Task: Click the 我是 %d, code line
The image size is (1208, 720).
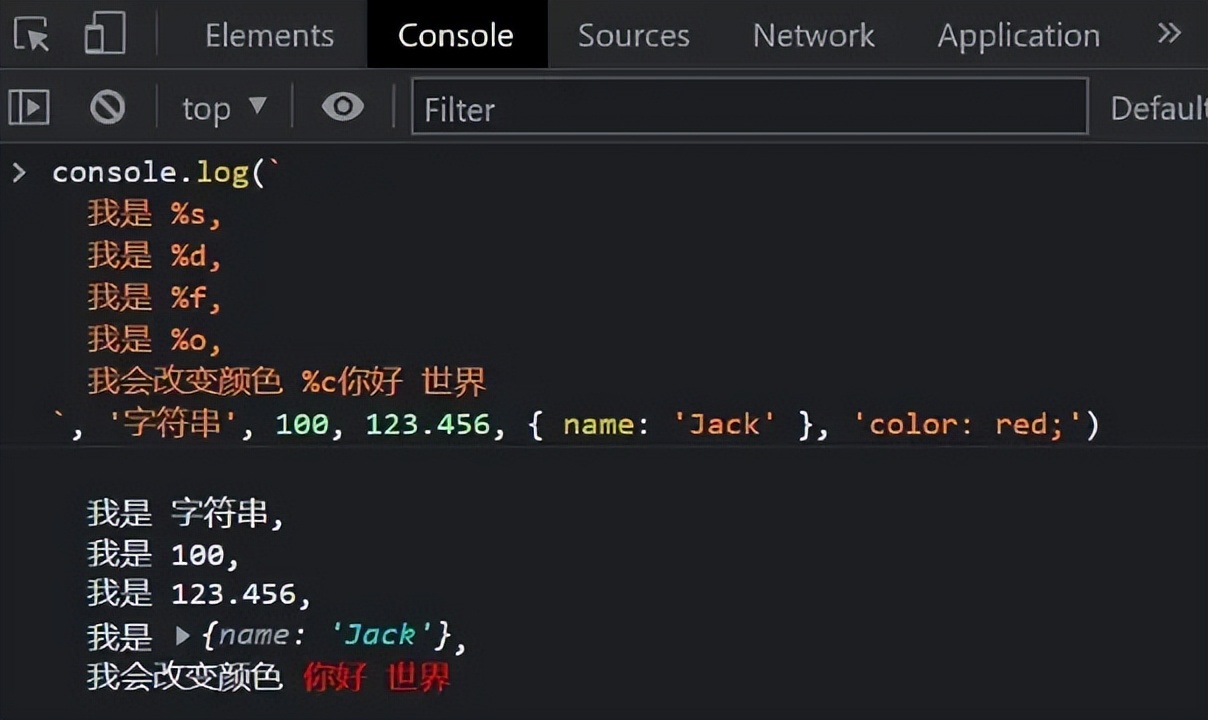Action: (153, 255)
